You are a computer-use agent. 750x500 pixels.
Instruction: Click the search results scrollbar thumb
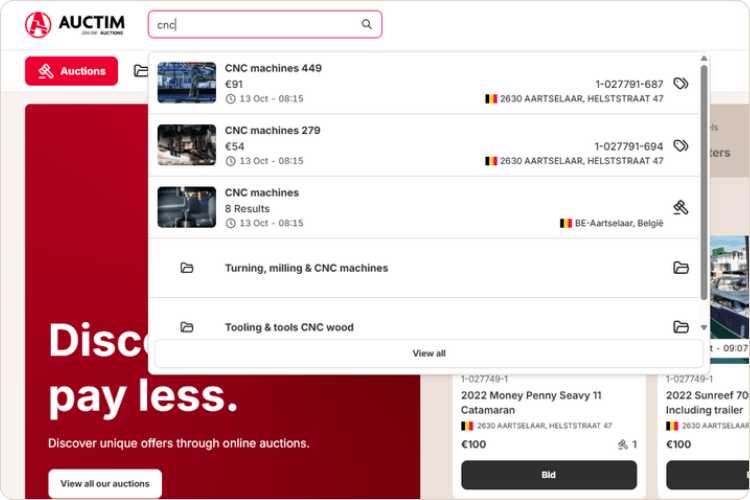point(704,183)
